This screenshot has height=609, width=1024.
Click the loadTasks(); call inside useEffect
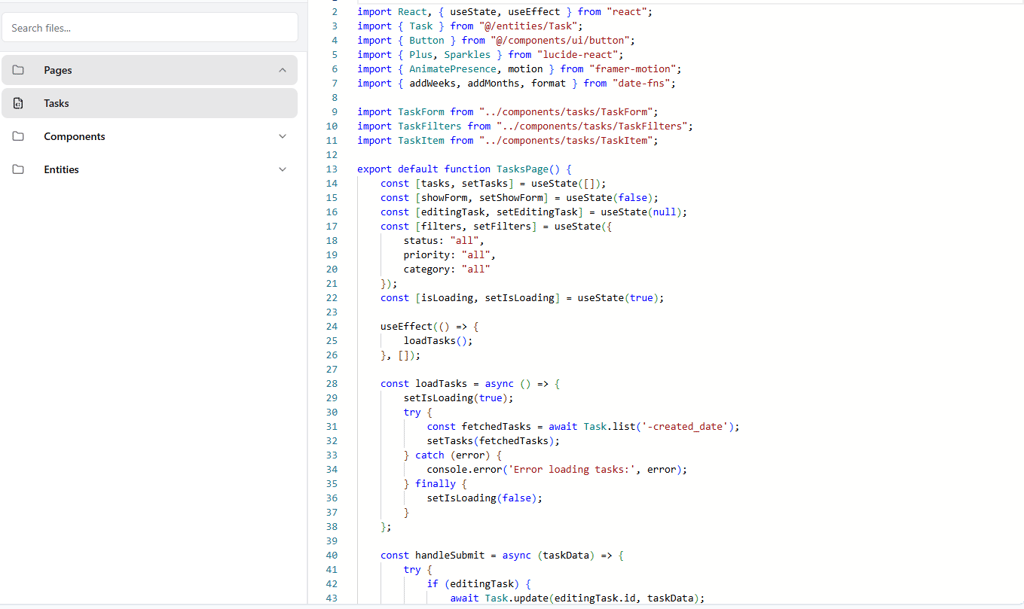pyautogui.click(x=438, y=341)
